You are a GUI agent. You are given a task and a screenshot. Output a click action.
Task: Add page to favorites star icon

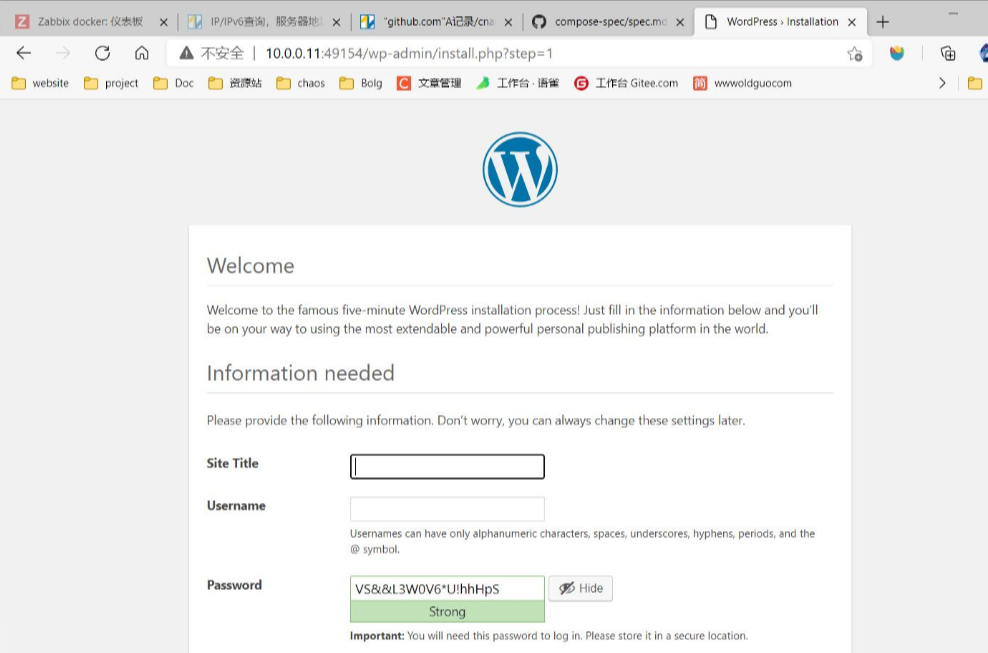click(x=854, y=54)
